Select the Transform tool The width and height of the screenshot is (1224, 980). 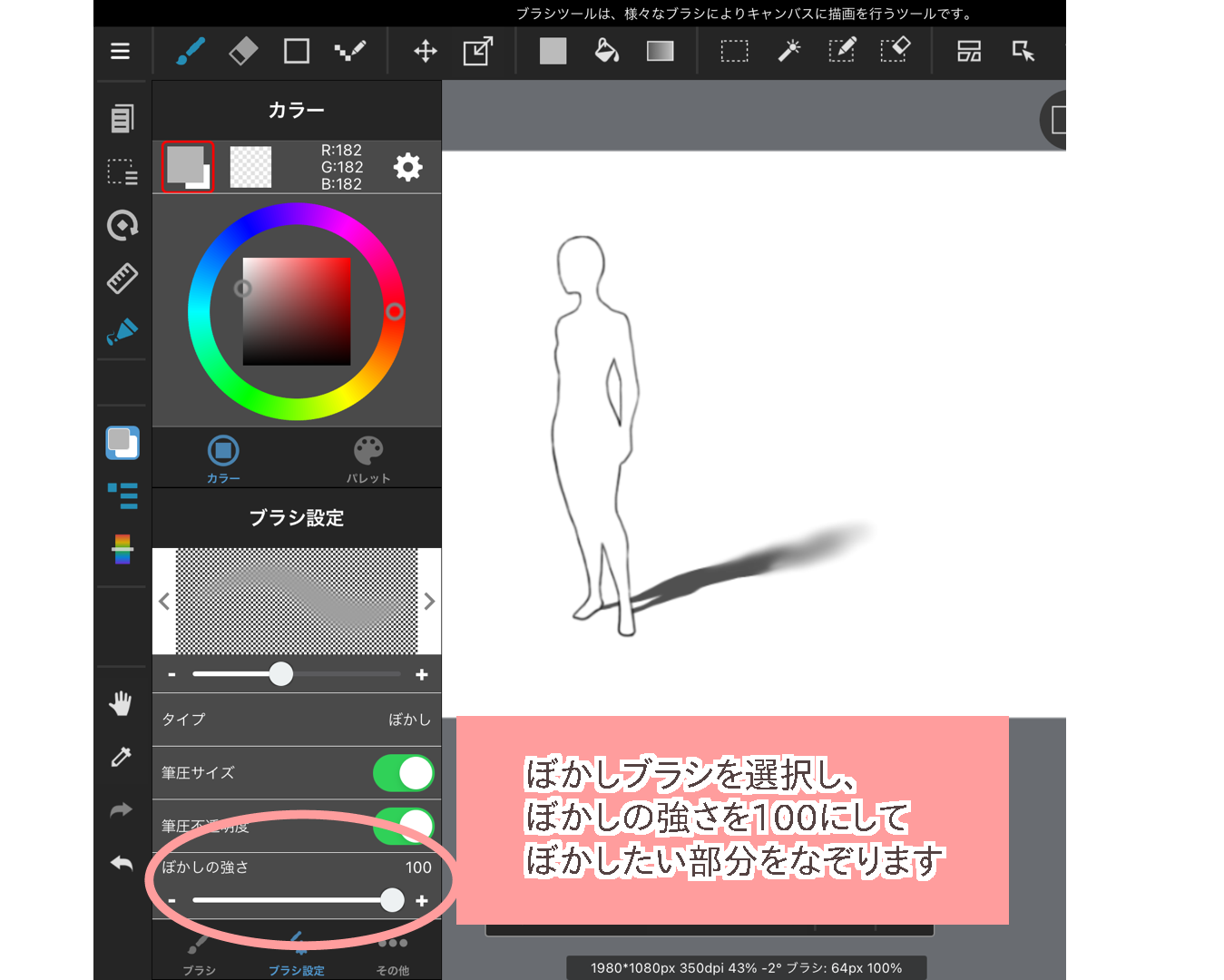coord(478,51)
